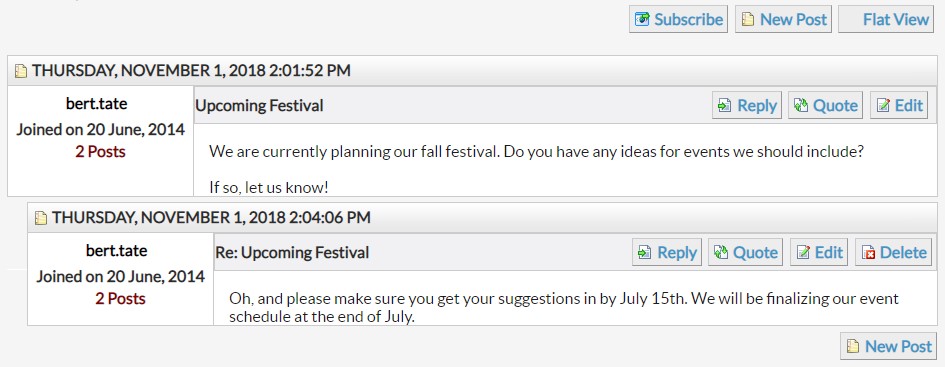Click the Quote icon on Re: Upcoming Festival
The height and width of the screenshot is (367, 945).
(721, 253)
